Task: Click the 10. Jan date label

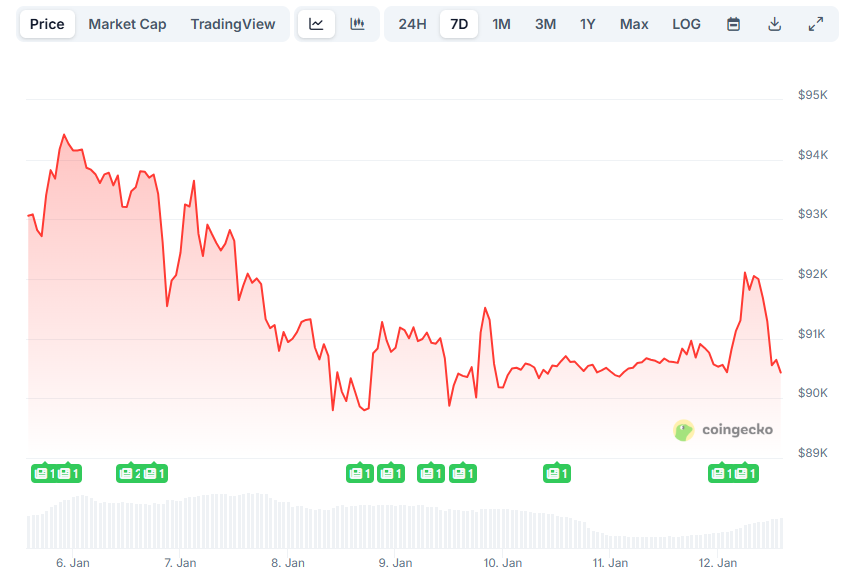Action: point(502,563)
